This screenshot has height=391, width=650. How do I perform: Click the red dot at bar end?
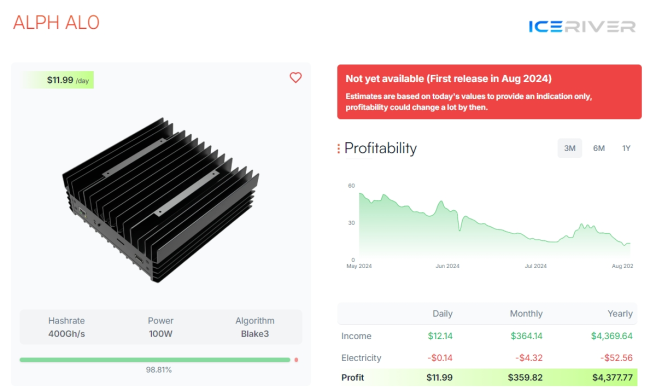(296, 360)
